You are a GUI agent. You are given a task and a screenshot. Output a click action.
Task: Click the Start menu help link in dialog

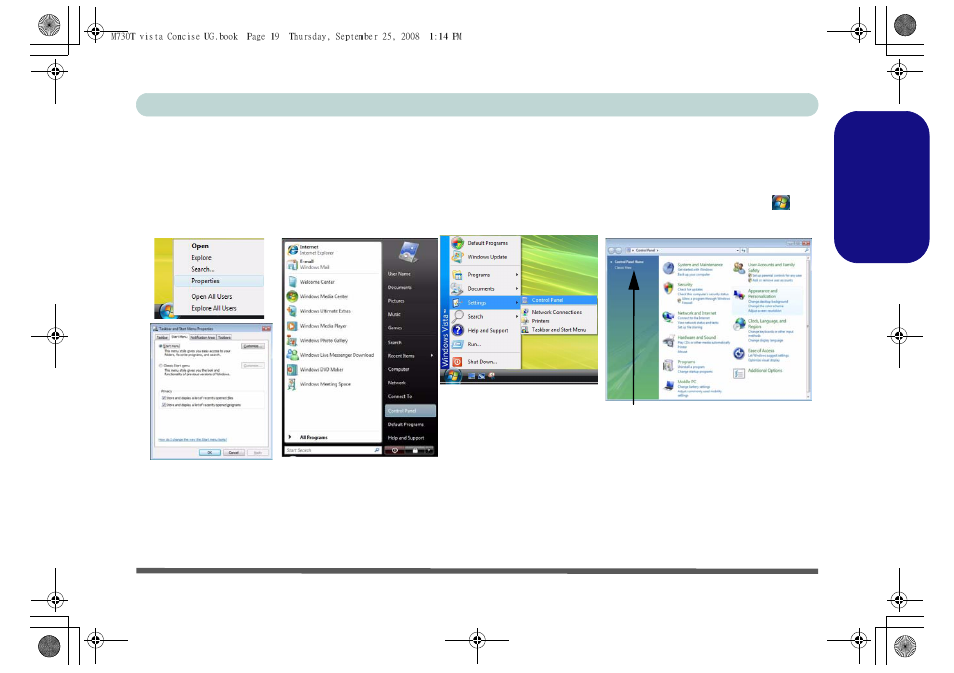pos(192,439)
